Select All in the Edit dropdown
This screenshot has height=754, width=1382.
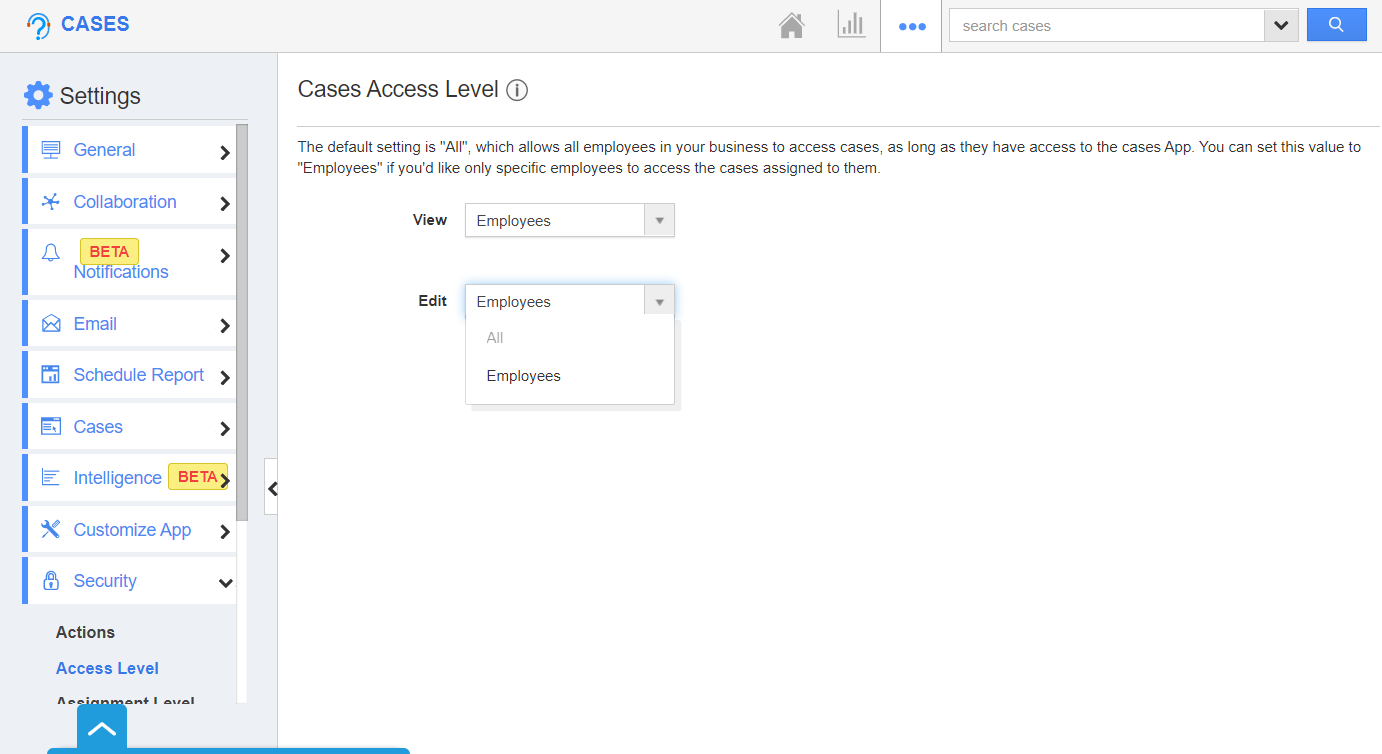coord(494,337)
